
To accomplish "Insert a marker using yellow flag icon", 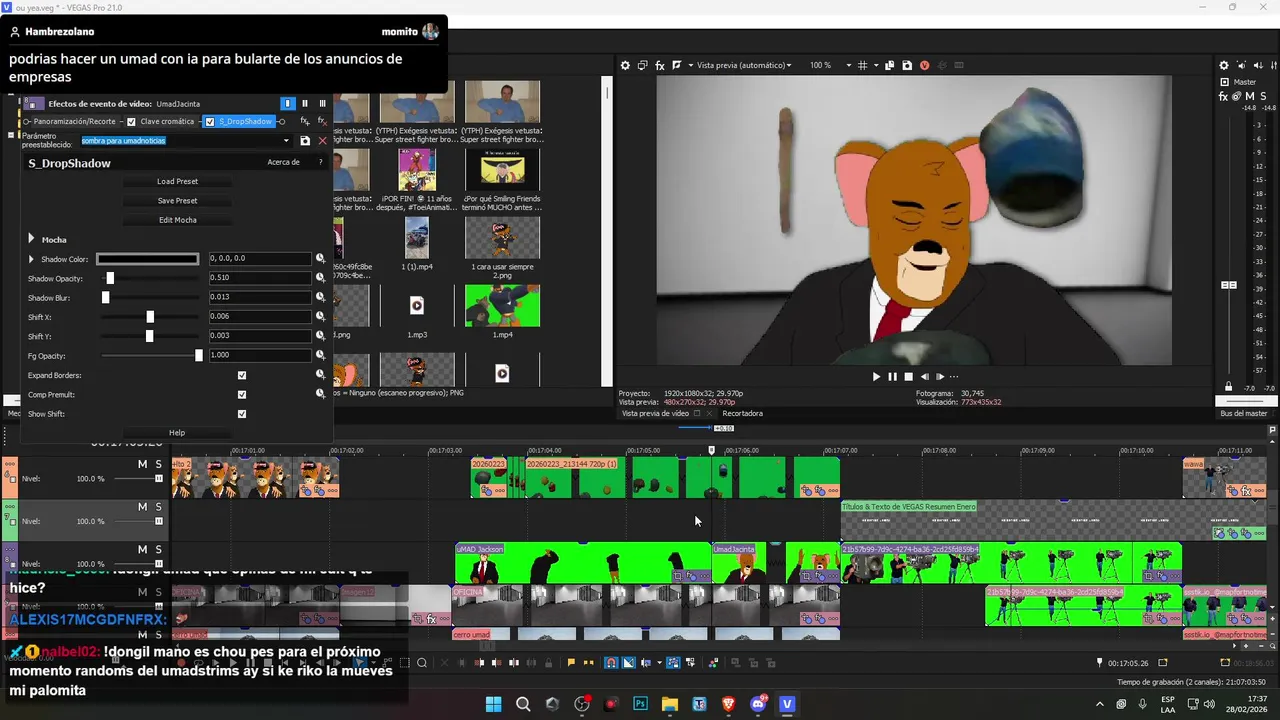I will [x=571, y=663].
